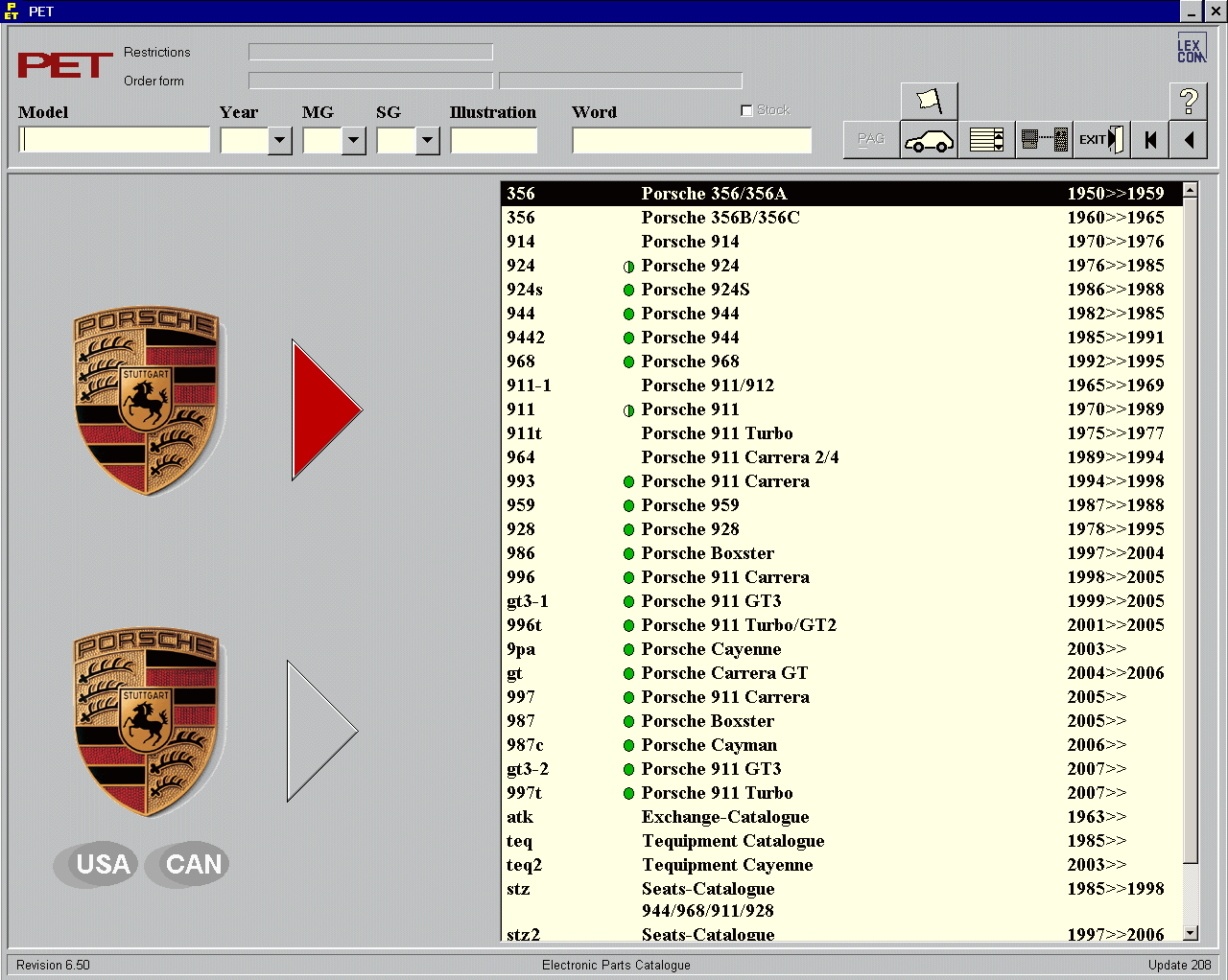Select Tequipment Cayenne row
The width and height of the screenshot is (1228, 980).
click(x=841, y=865)
